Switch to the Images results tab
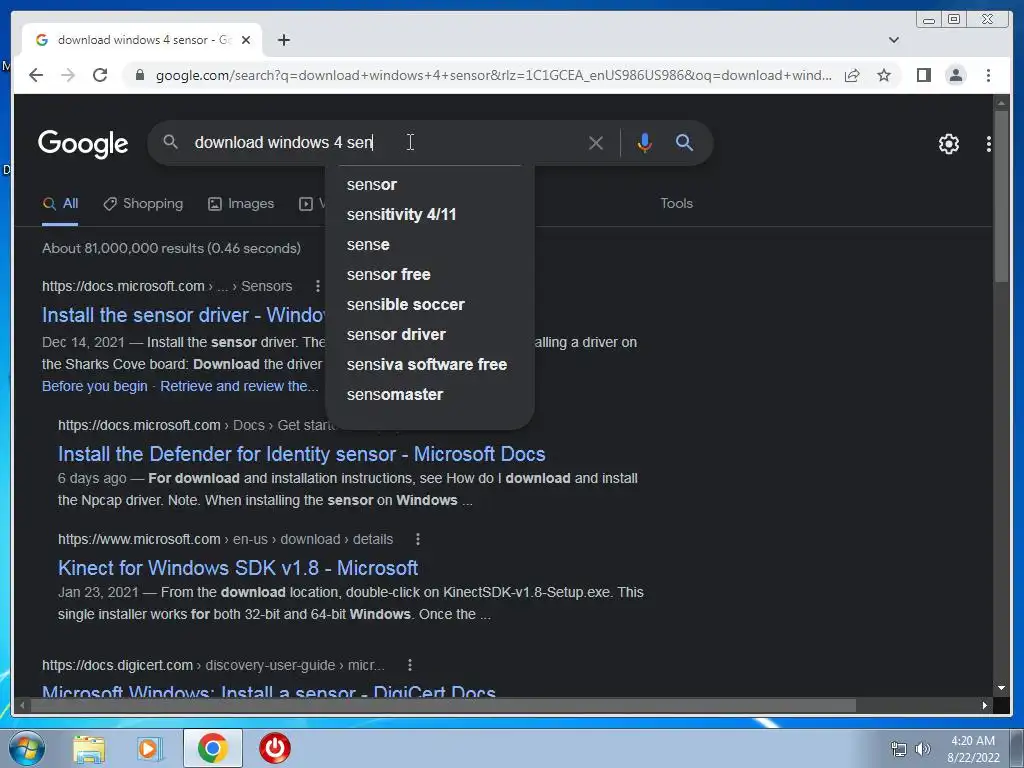 pos(241,204)
